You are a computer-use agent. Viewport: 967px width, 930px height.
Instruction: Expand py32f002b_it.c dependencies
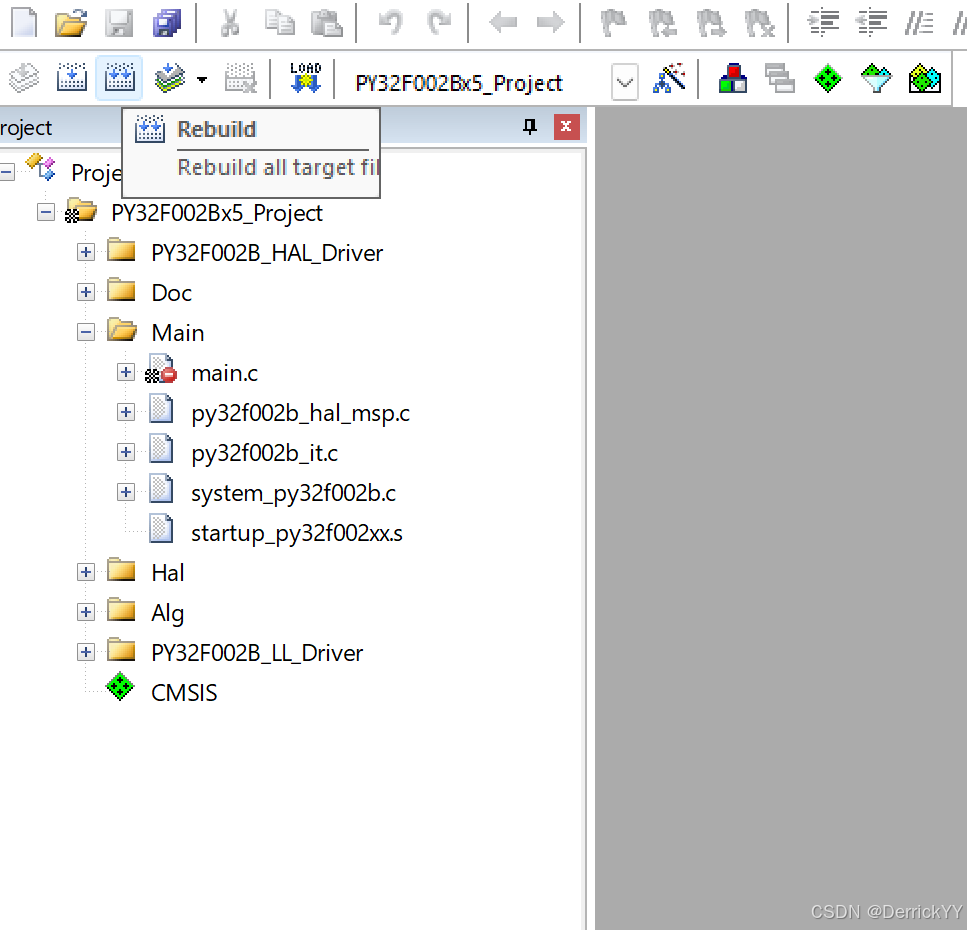(x=126, y=452)
